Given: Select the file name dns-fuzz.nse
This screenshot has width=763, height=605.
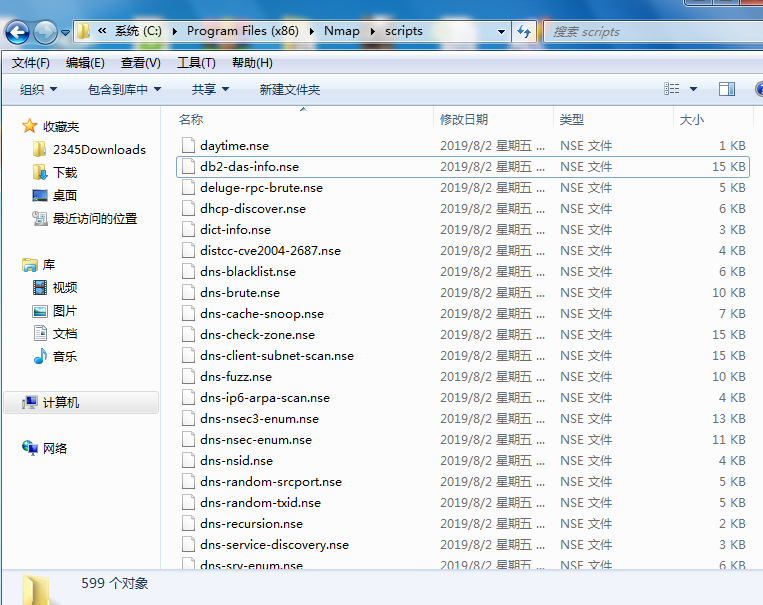Looking at the screenshot, I should coord(236,376).
